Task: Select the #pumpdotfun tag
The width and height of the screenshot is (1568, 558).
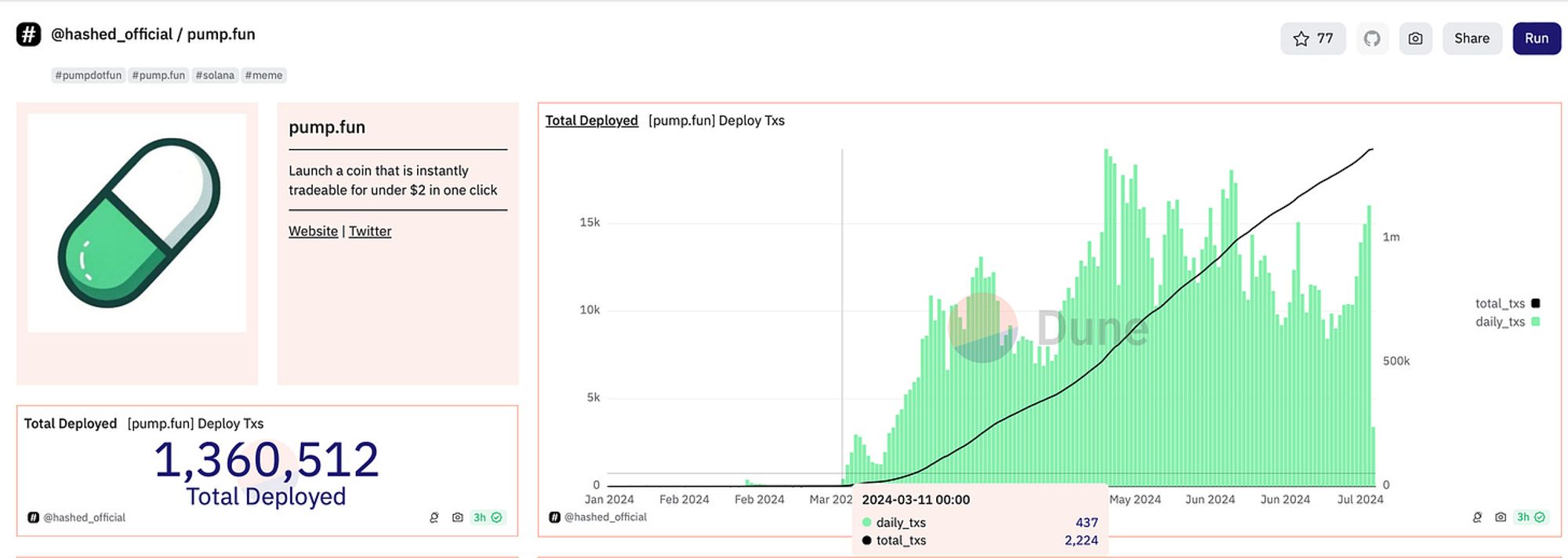Action: pyautogui.click(x=88, y=75)
